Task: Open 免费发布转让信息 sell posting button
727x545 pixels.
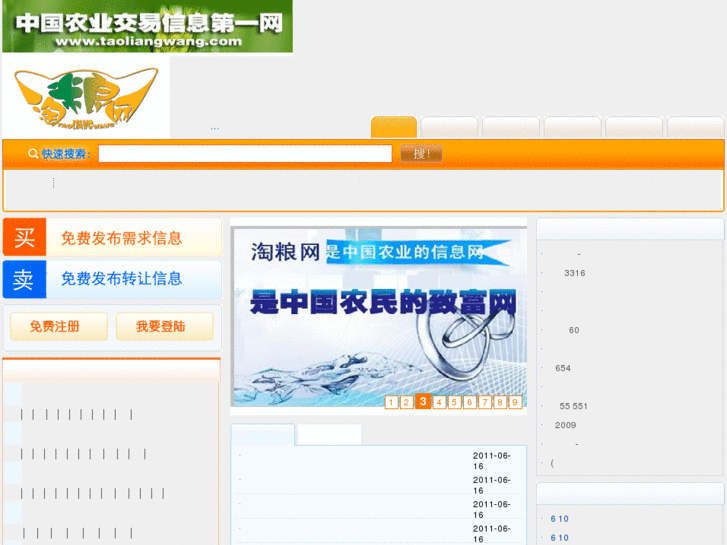Action: (x=112, y=279)
